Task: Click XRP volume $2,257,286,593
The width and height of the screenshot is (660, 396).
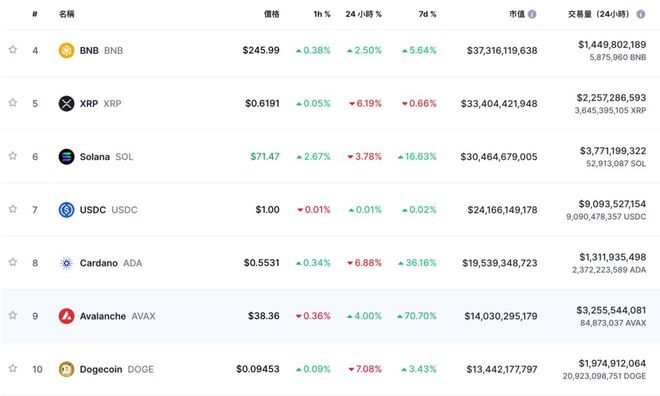Action: (612, 97)
